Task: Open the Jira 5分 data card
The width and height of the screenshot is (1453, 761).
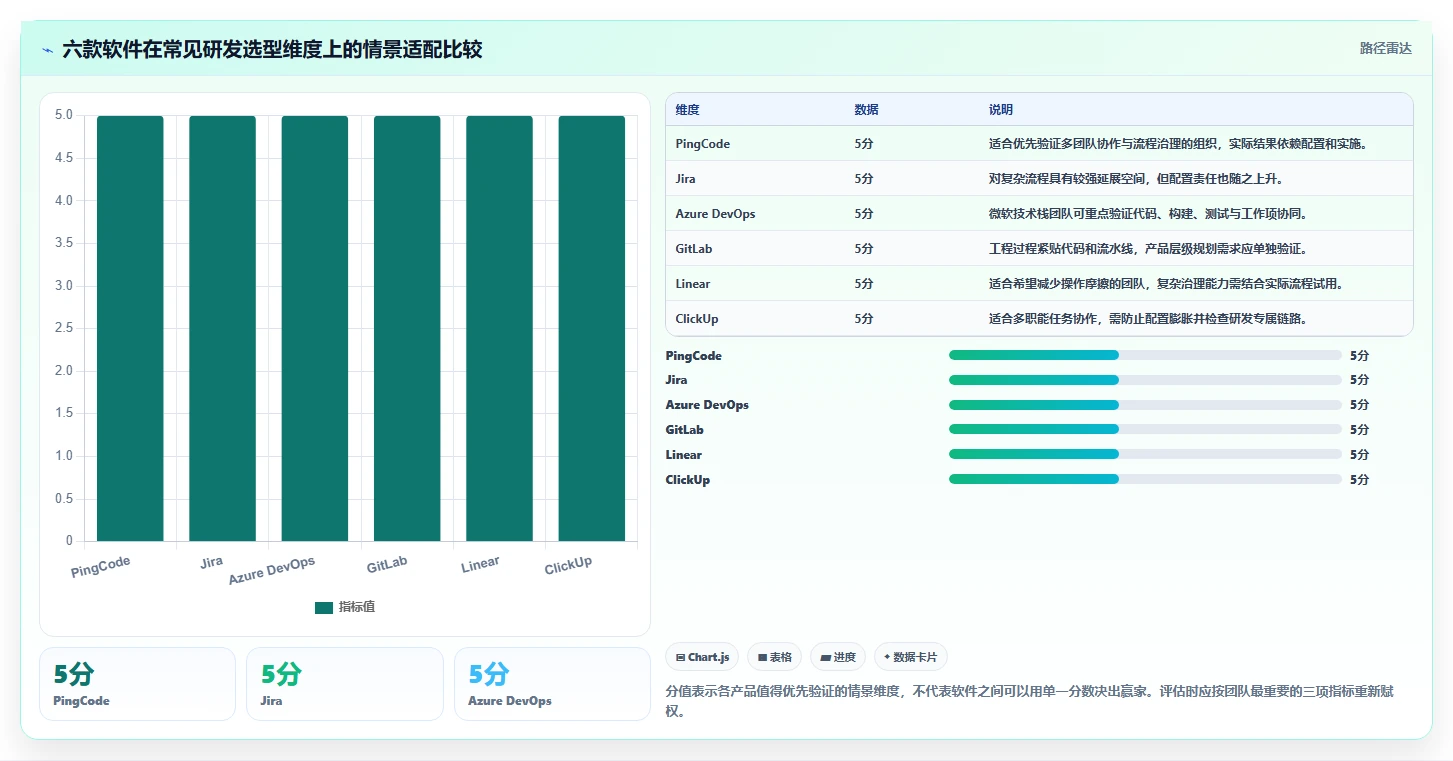Action: [x=344, y=684]
